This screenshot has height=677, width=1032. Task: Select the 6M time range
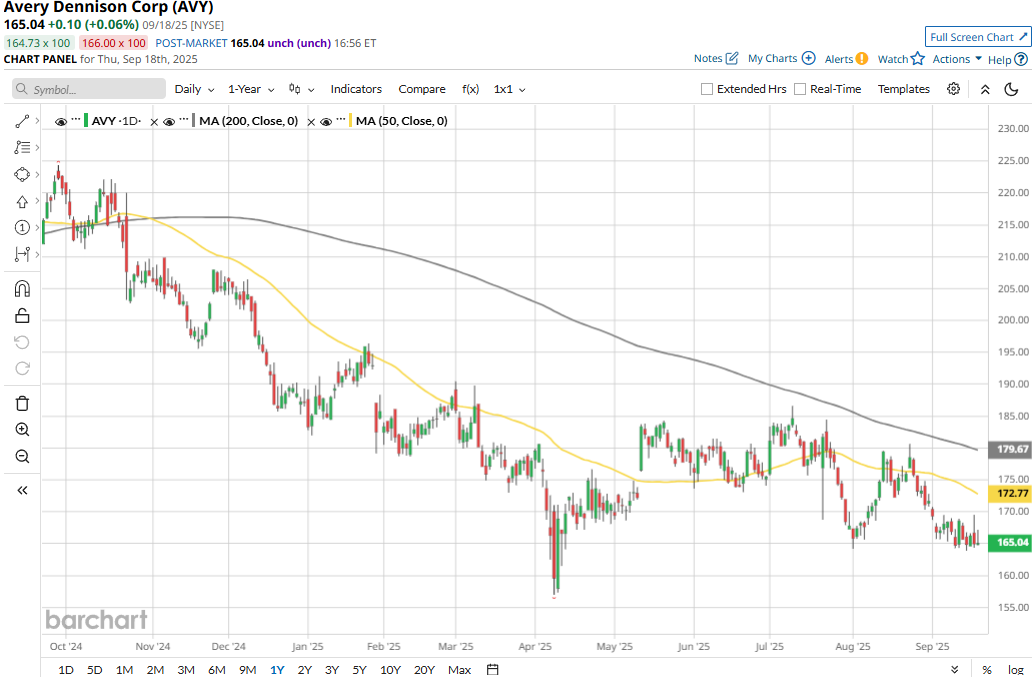217,670
